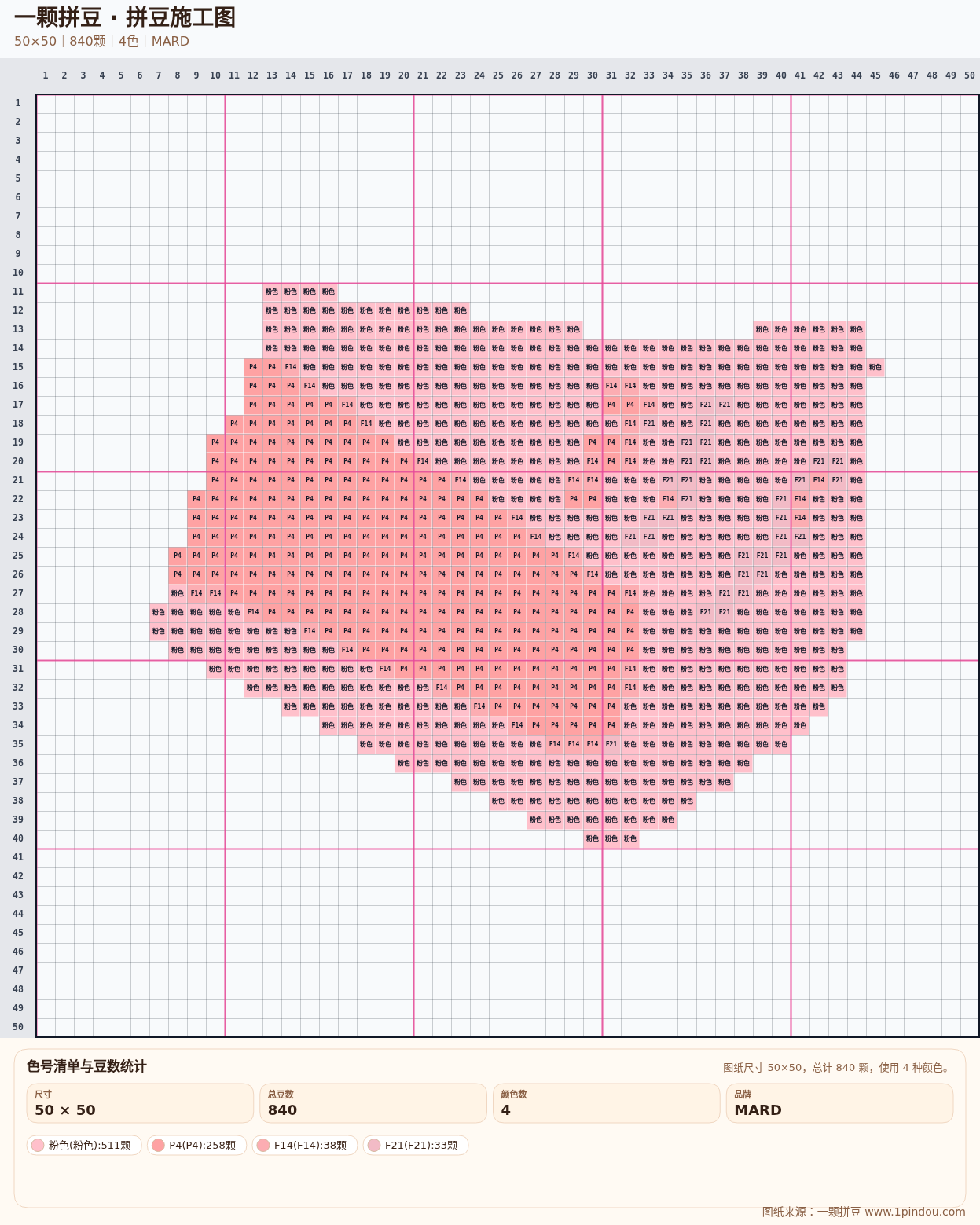Click the 颜色数 4 stat card

click(606, 1103)
